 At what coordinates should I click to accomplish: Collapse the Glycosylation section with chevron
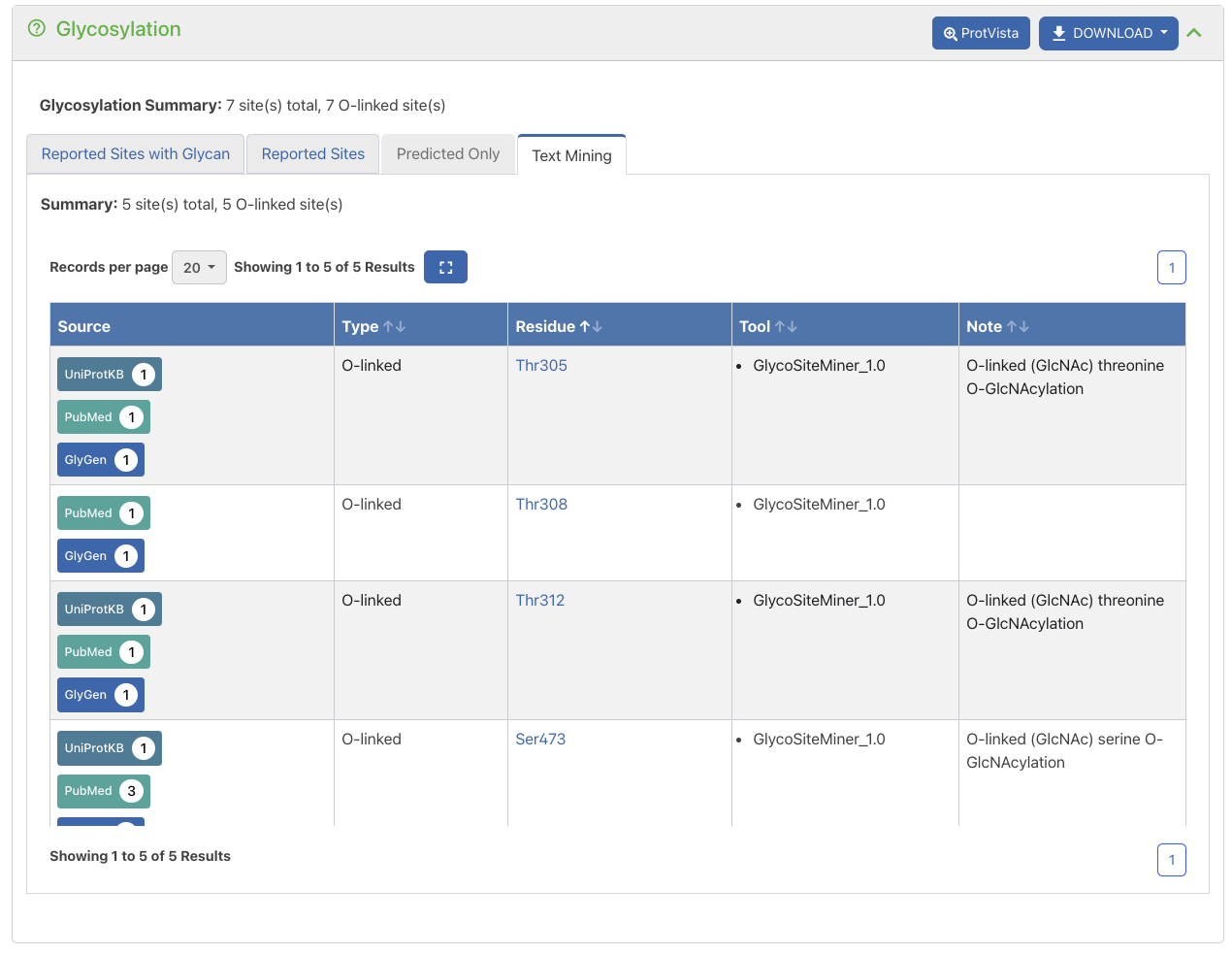pos(1194,33)
